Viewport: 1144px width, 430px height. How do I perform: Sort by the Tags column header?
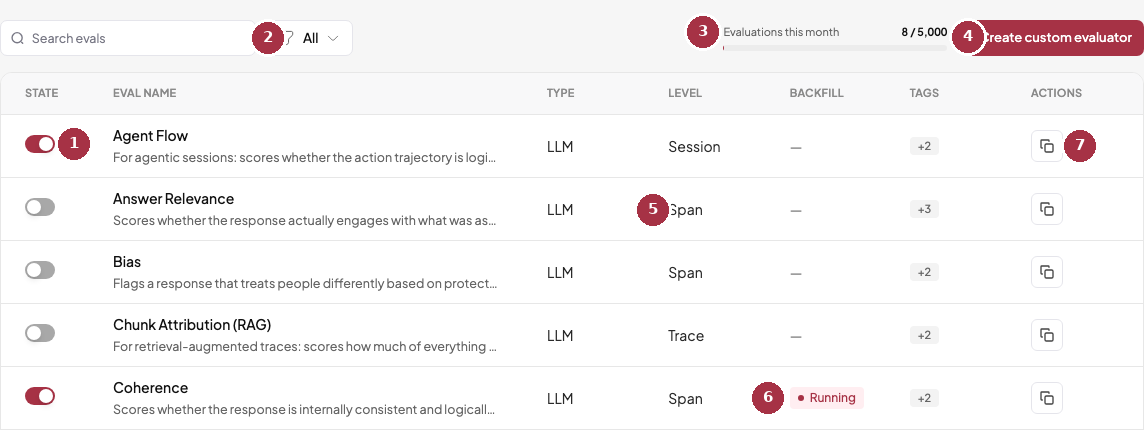(x=924, y=93)
